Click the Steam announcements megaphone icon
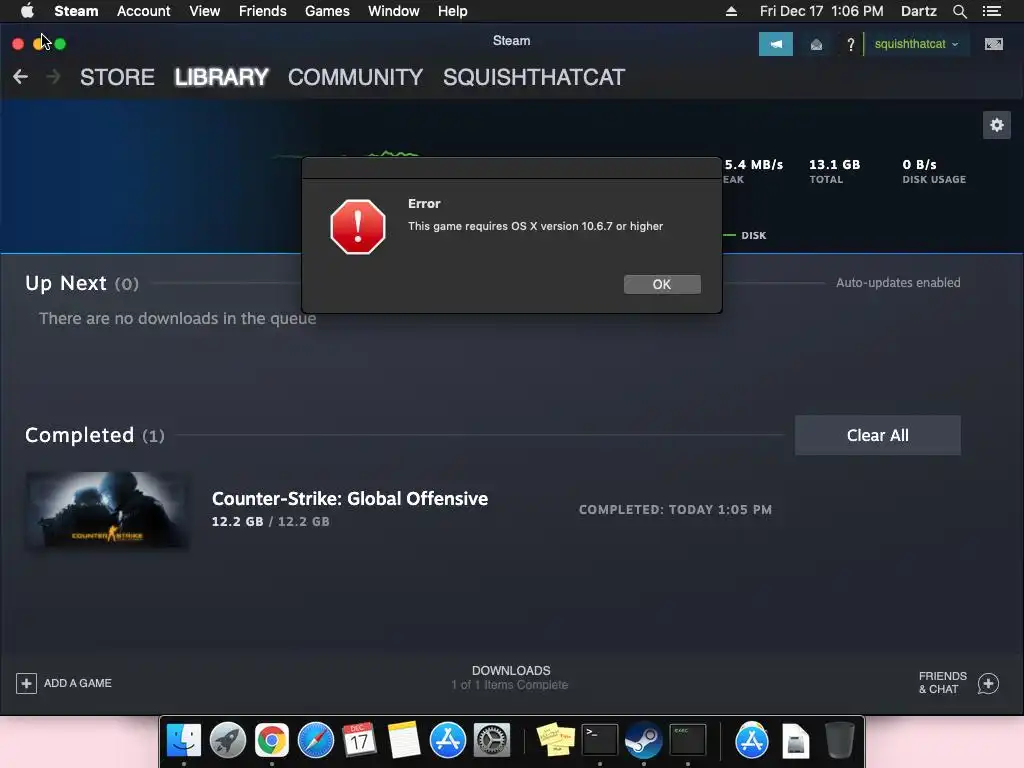This screenshot has height=768, width=1024. pos(775,44)
